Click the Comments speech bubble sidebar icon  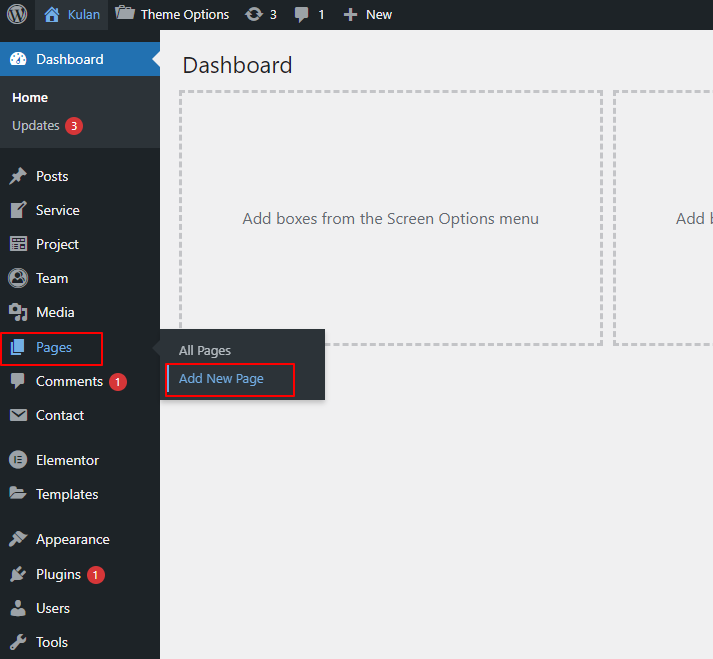tap(18, 381)
